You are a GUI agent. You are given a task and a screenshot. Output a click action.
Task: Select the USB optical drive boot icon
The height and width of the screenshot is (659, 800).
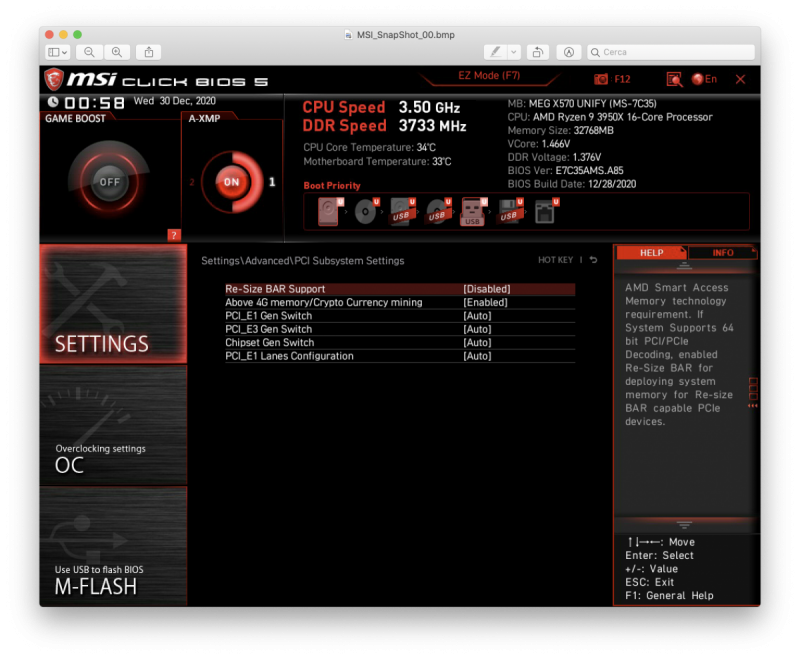pyautogui.click(x=438, y=211)
